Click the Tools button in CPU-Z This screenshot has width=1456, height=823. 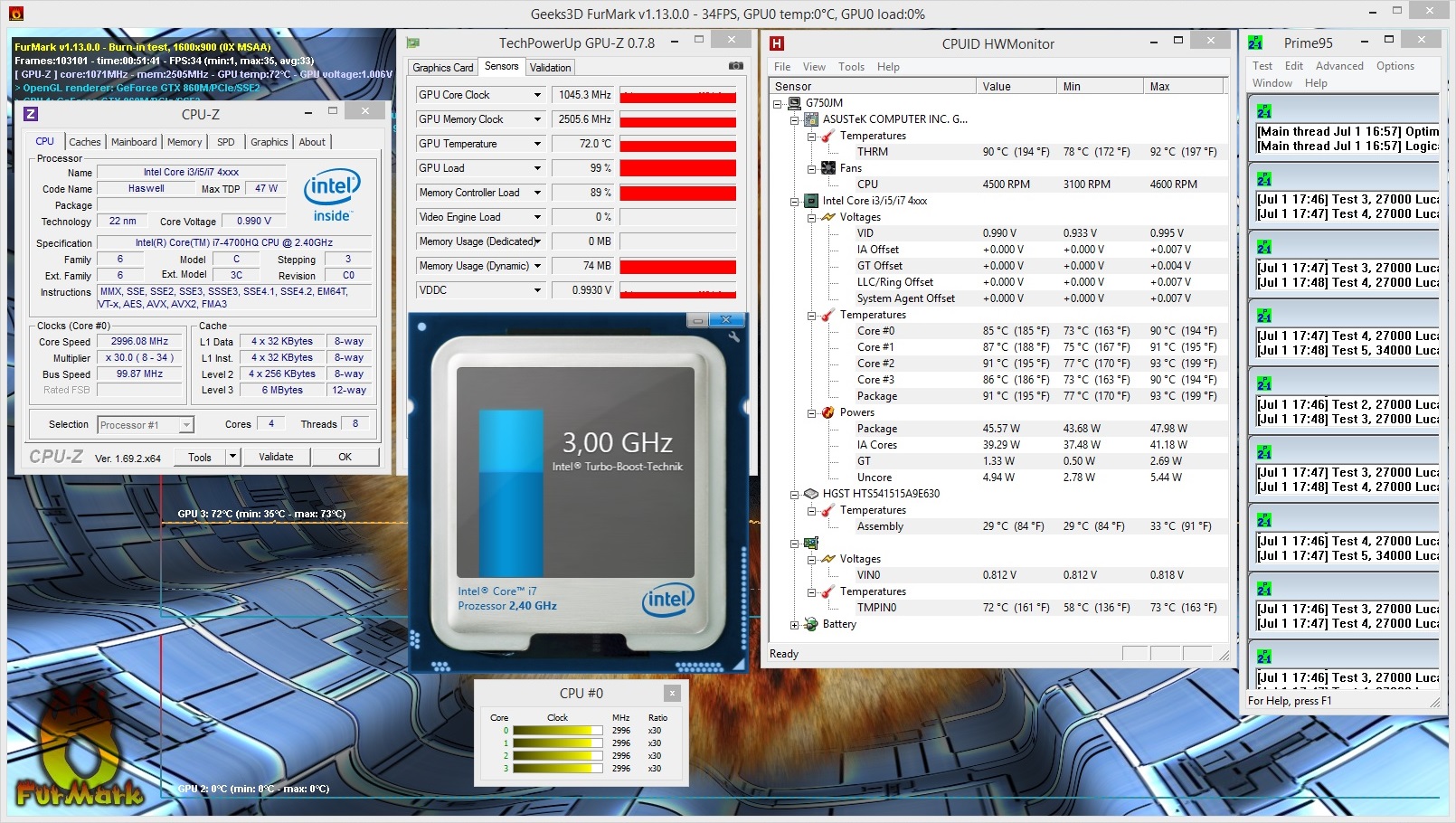click(200, 457)
